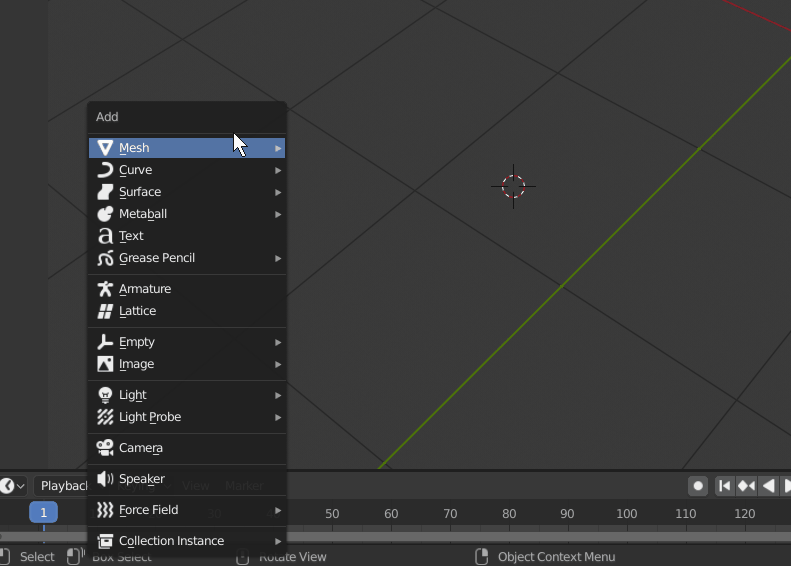Add a Camera object

click(187, 448)
